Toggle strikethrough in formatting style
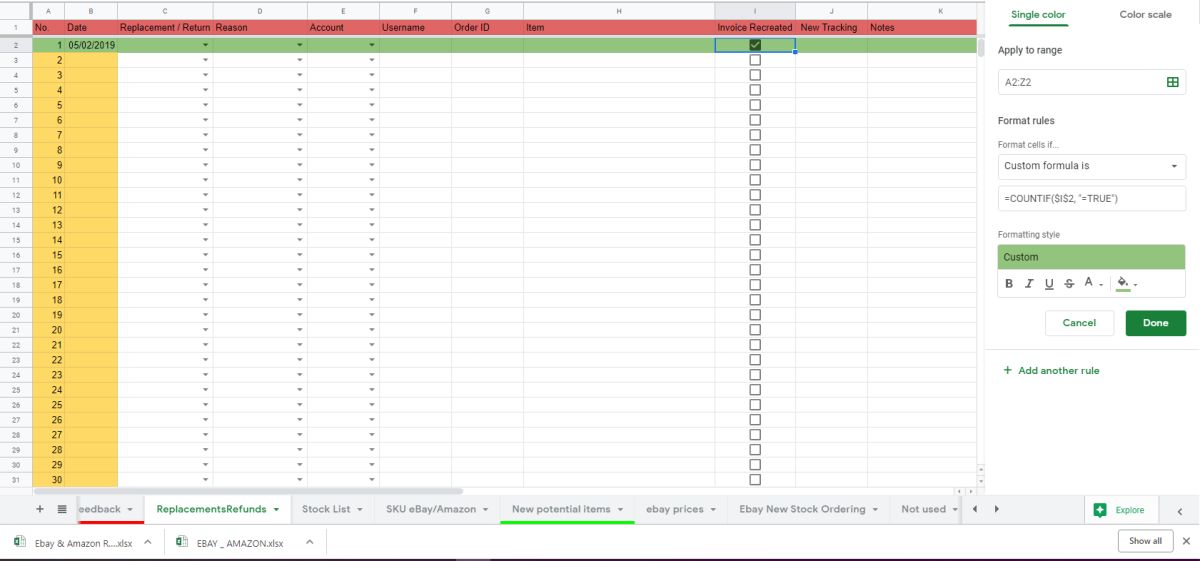Viewport: 1200px width, 561px height. tap(1069, 284)
